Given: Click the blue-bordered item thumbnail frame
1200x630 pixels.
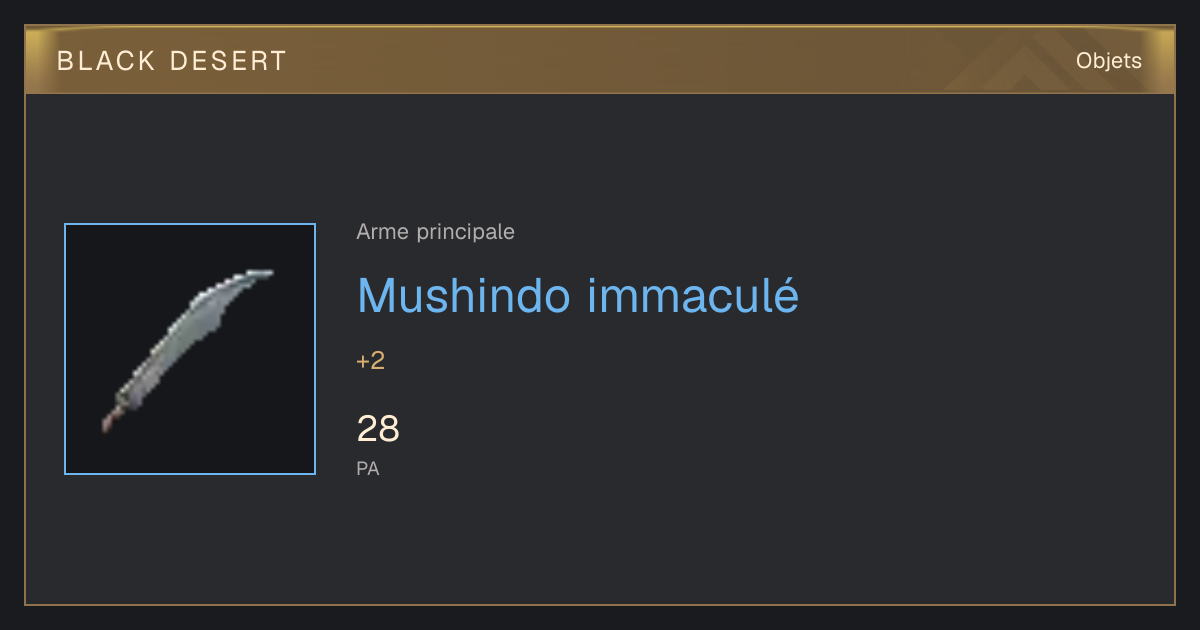Looking at the screenshot, I should (190, 349).
